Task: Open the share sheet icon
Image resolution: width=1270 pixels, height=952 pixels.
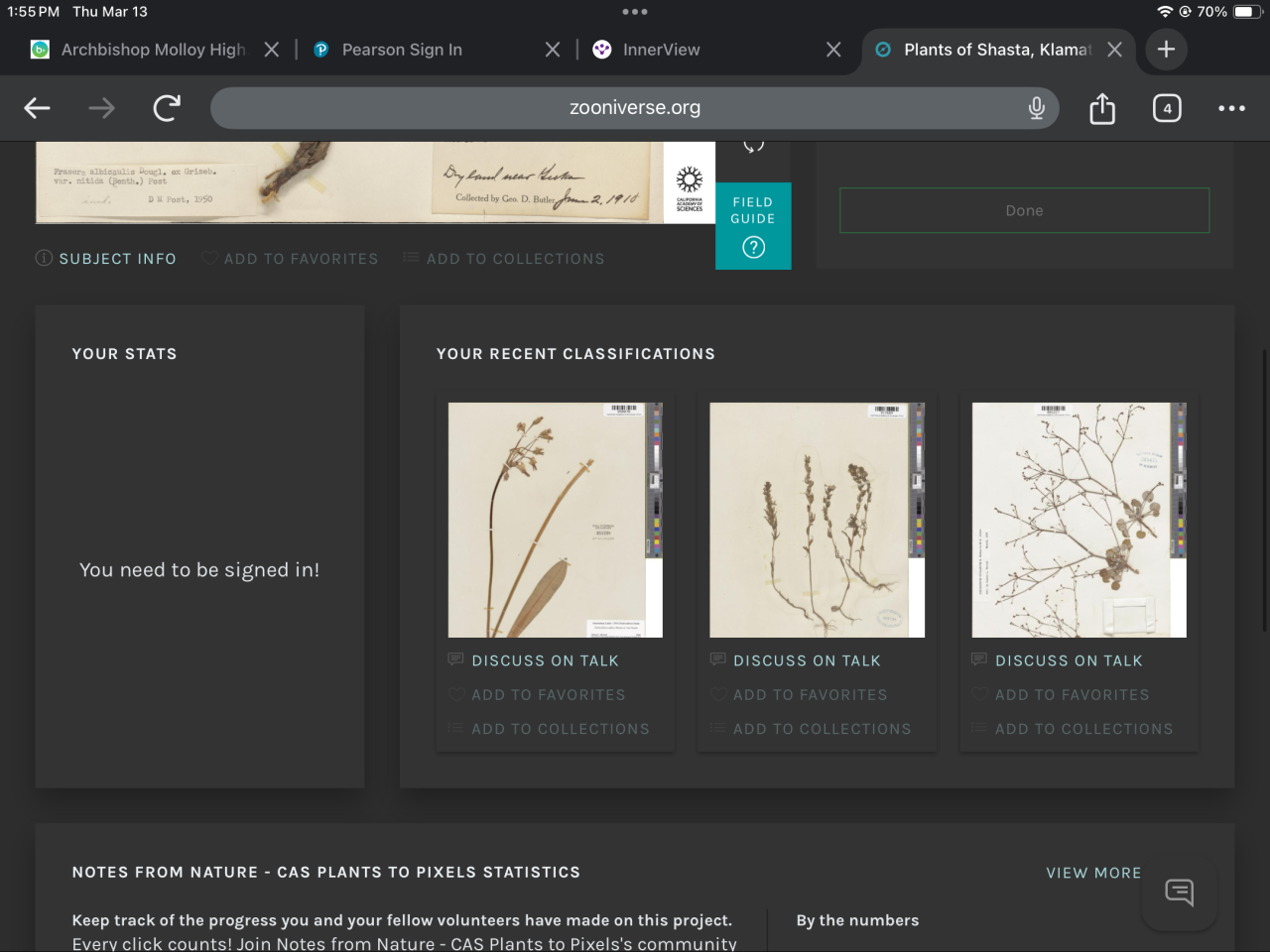Action: (1102, 108)
